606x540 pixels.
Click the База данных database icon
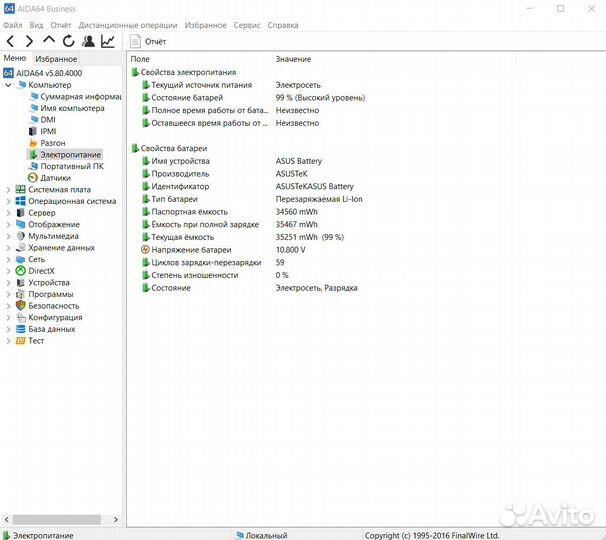[20, 329]
